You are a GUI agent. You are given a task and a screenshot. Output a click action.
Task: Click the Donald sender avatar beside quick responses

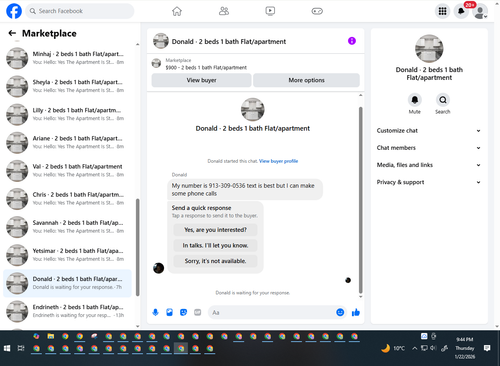(158, 268)
